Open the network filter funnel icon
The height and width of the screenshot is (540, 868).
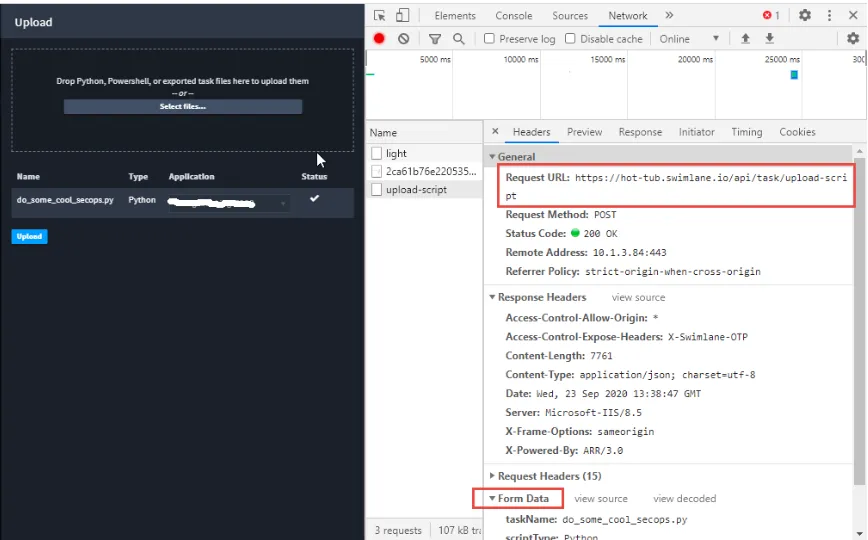click(435, 39)
